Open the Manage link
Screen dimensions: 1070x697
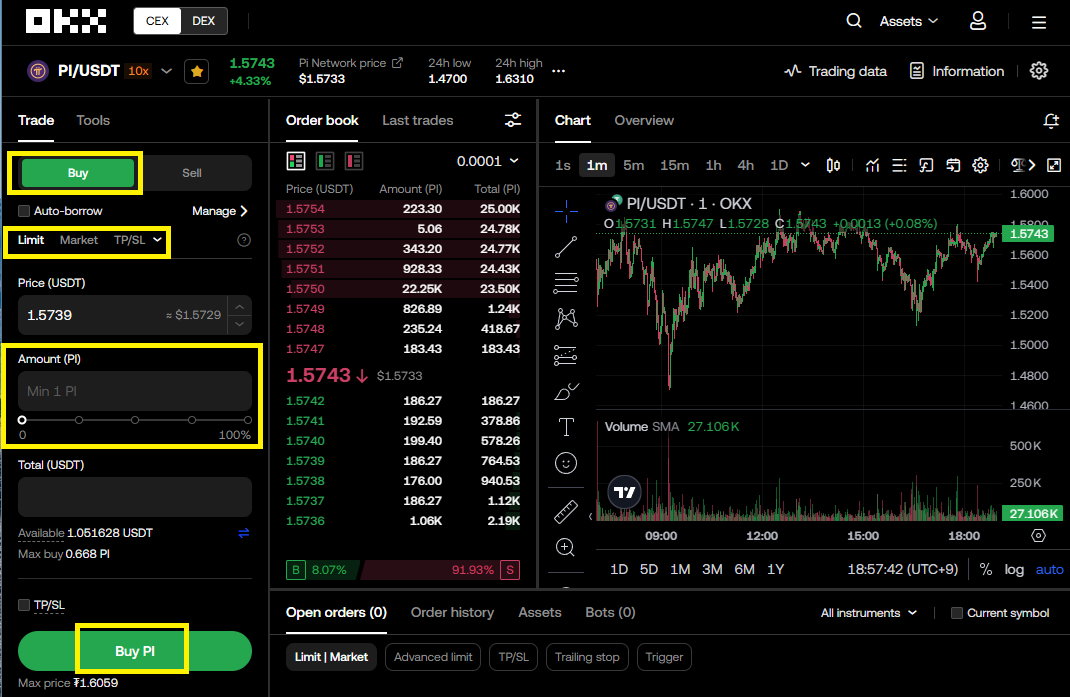[x=220, y=211]
